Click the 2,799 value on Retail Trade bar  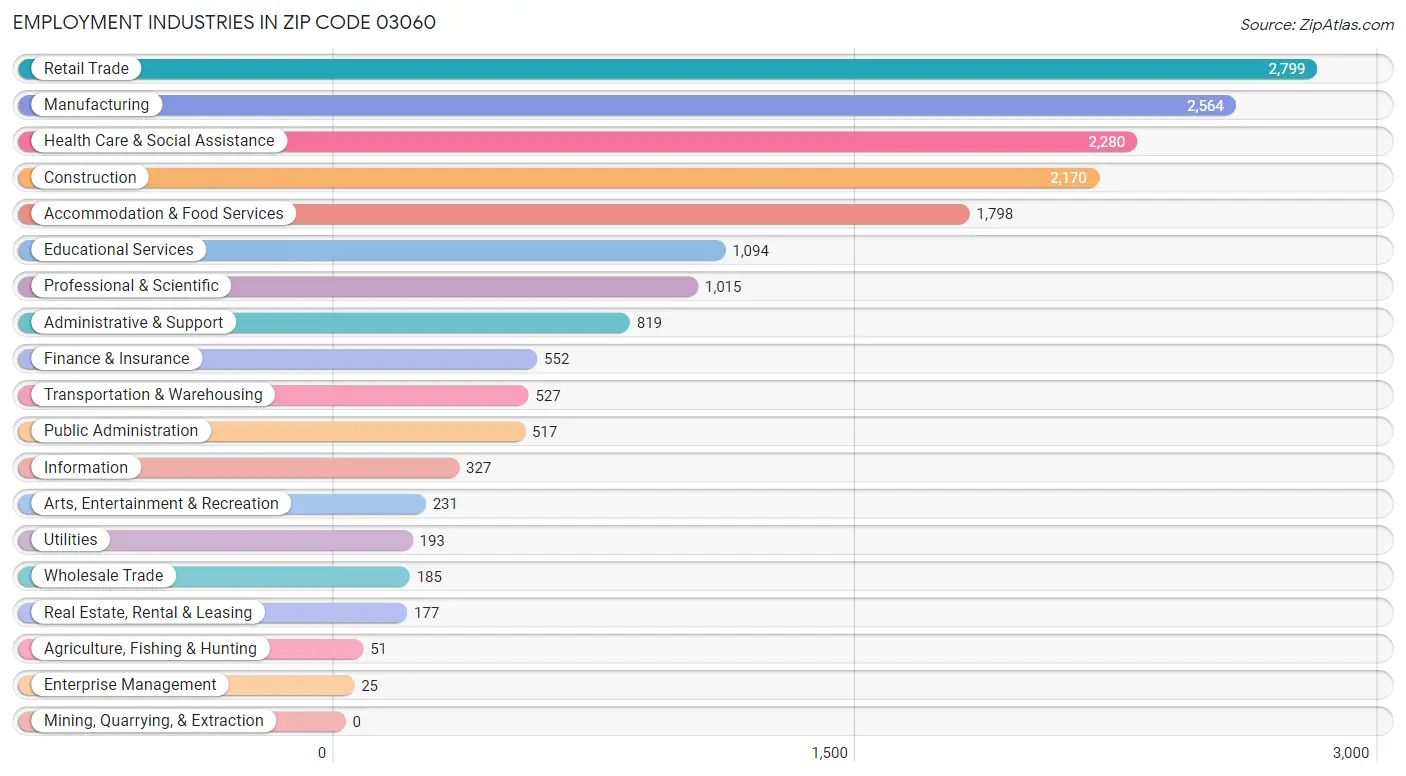[1287, 69]
